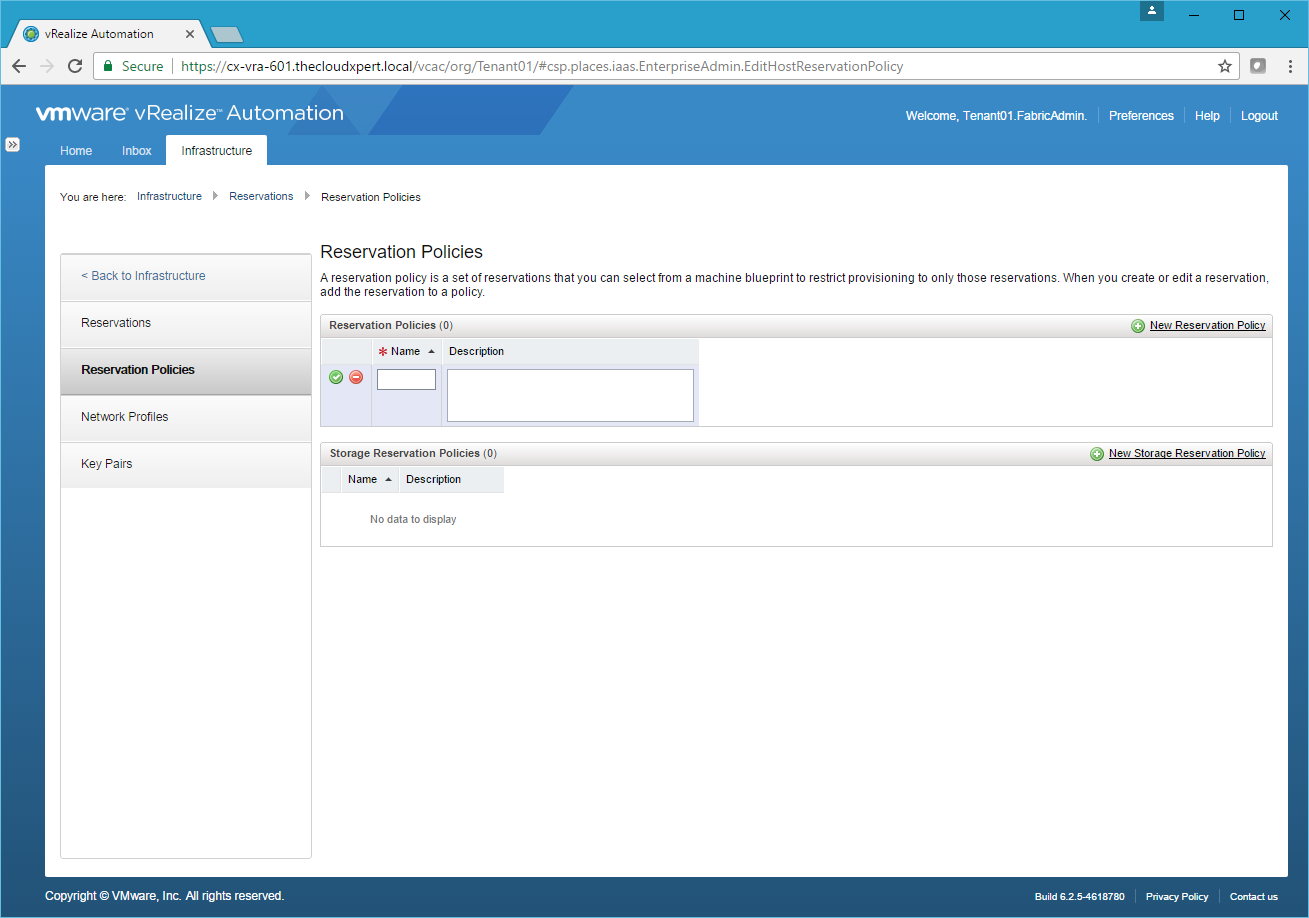Bookmark this page with the star icon
Screen dimensions: 1309x918
(1224, 66)
